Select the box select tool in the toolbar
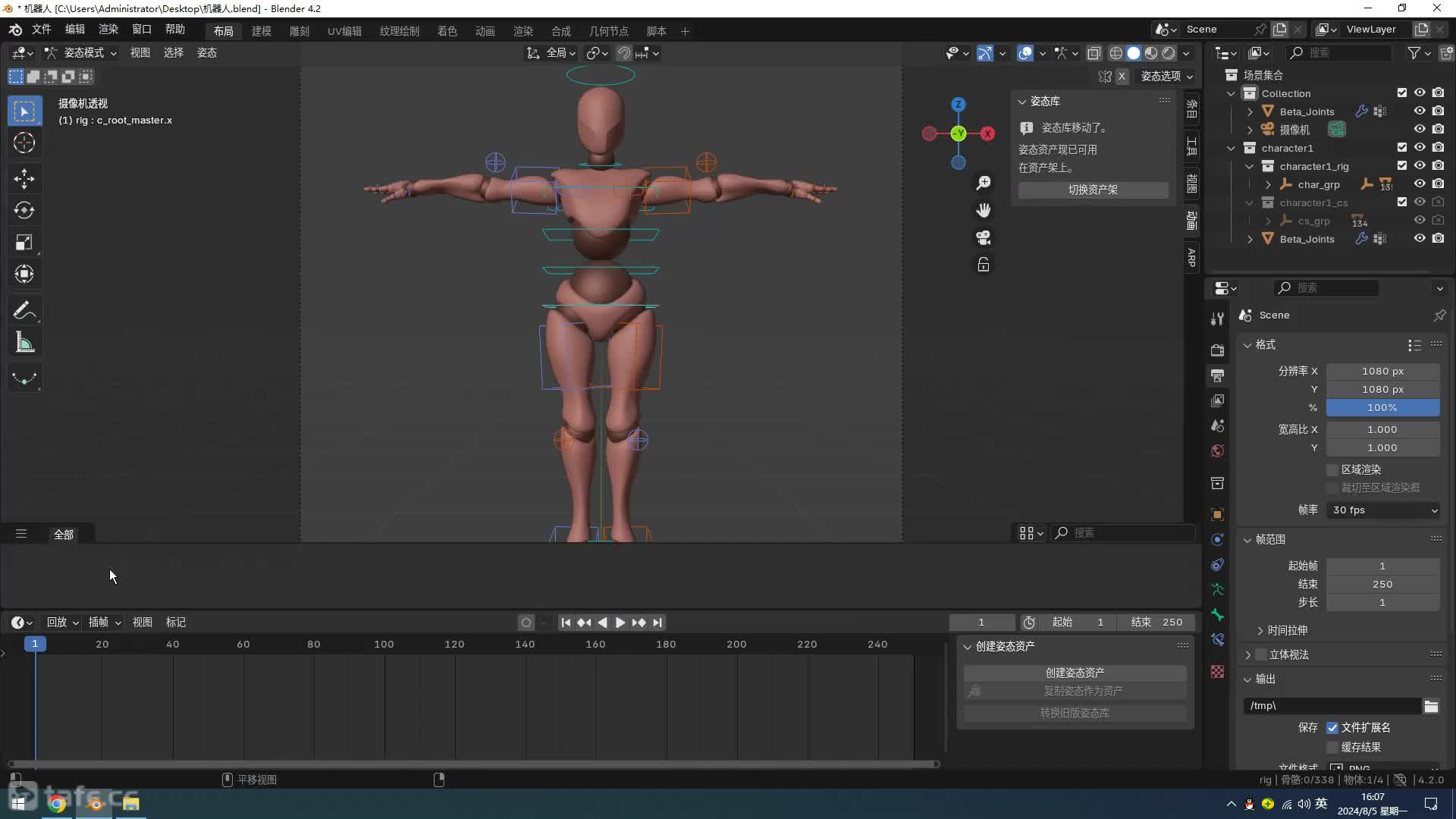Image resolution: width=1456 pixels, height=819 pixels. (24, 111)
